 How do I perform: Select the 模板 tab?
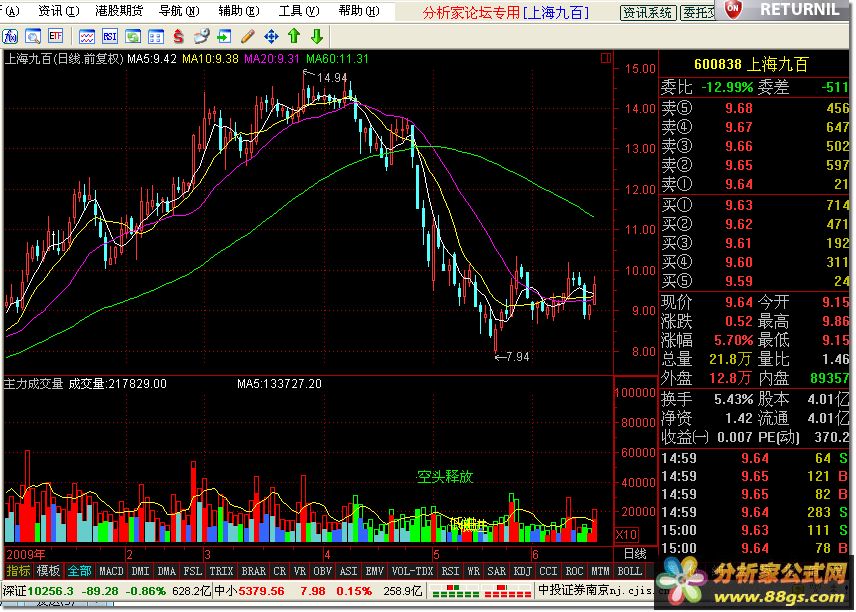47,571
